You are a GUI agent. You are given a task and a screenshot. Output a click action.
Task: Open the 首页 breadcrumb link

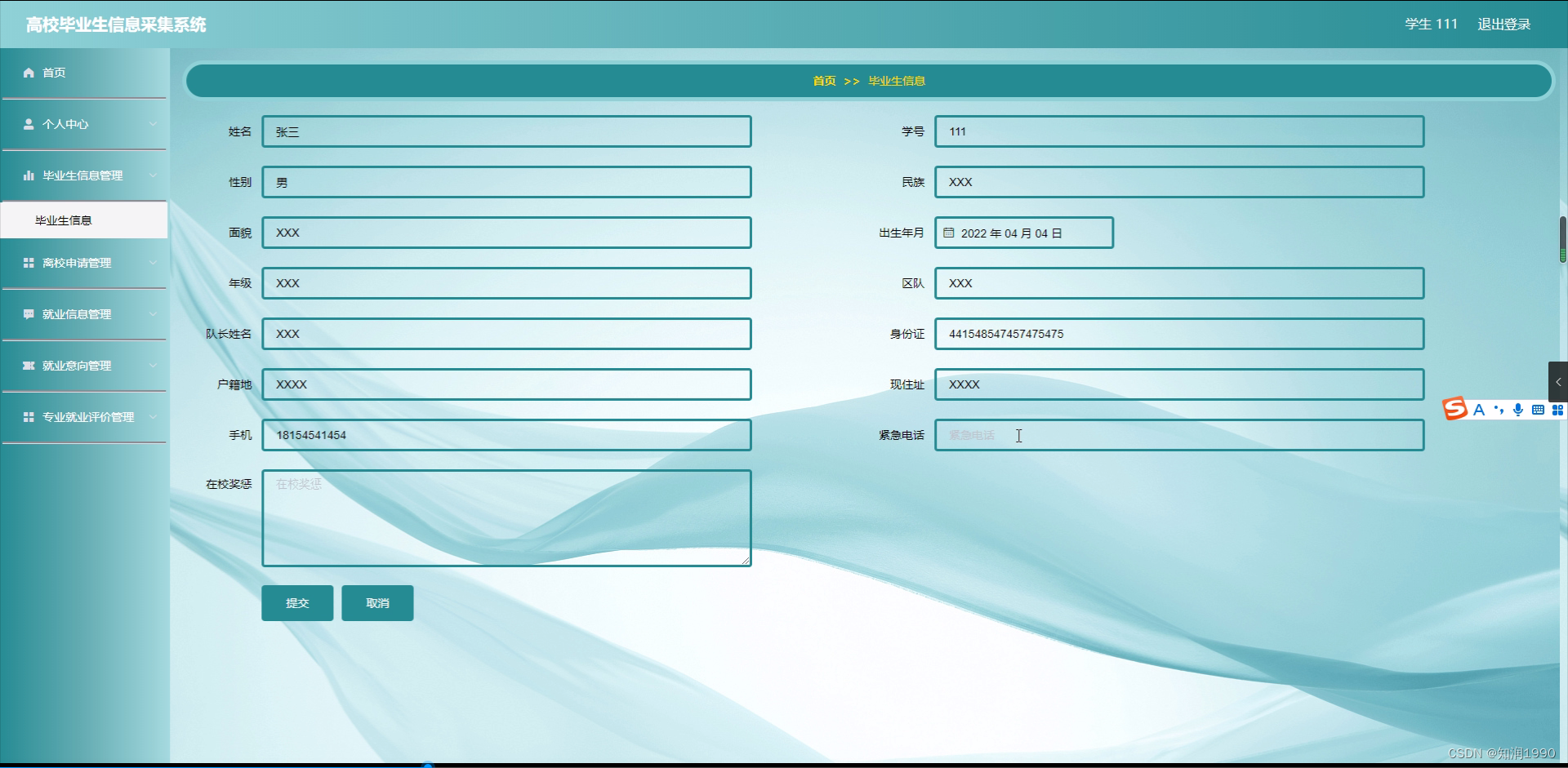tap(823, 81)
